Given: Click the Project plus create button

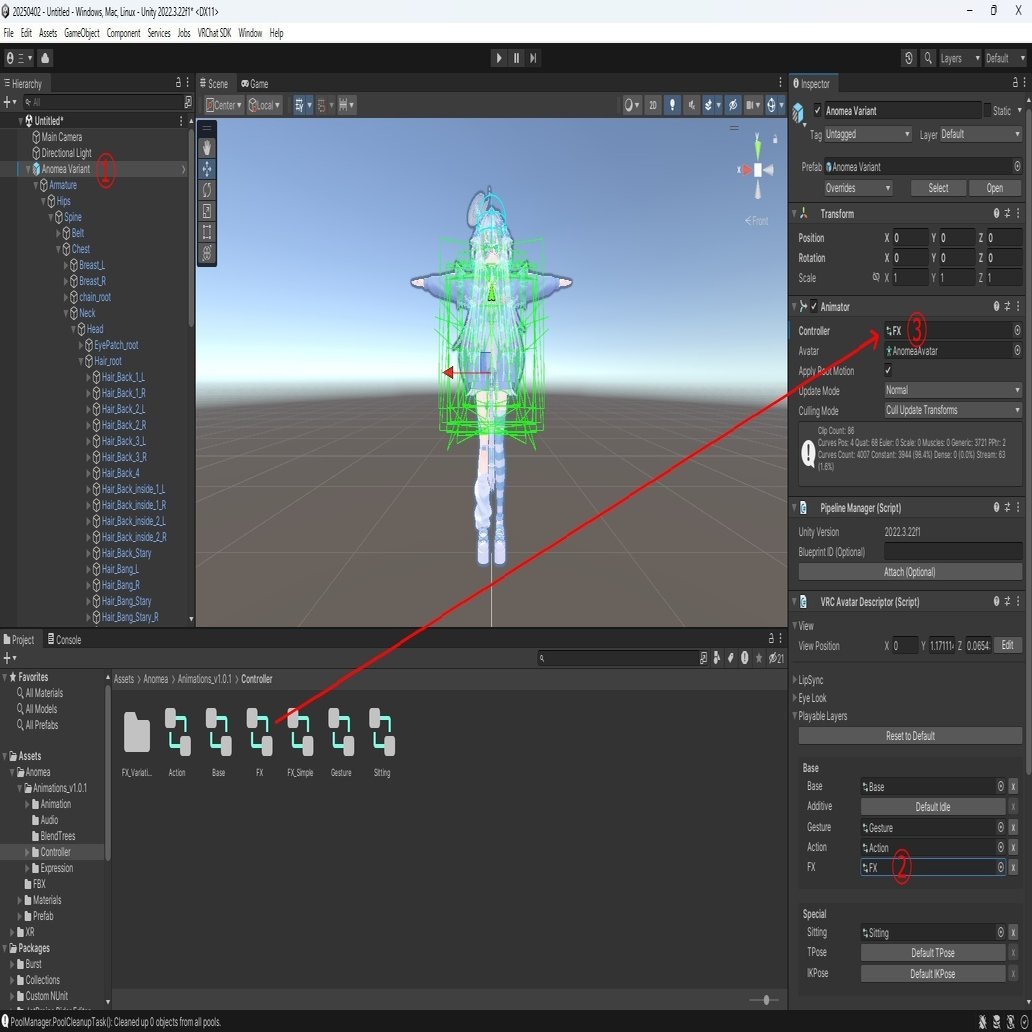Looking at the screenshot, I should (9, 658).
